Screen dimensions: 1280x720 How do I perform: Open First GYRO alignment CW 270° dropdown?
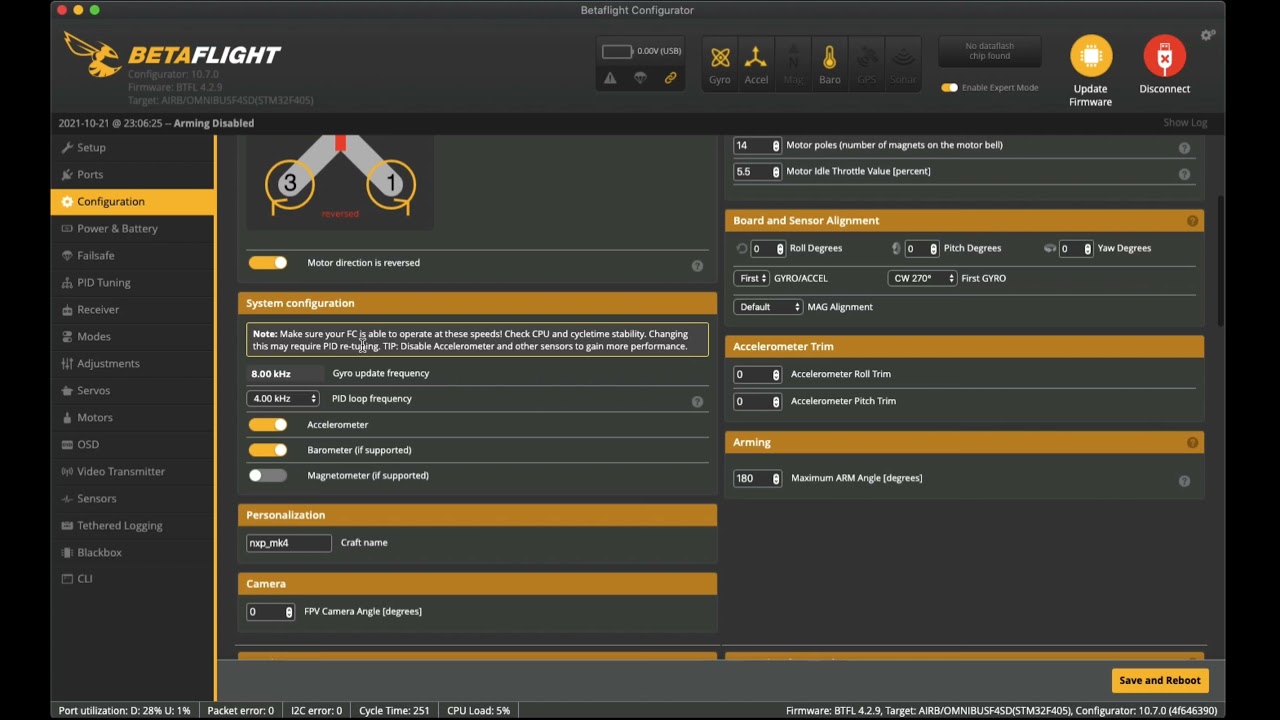point(922,278)
